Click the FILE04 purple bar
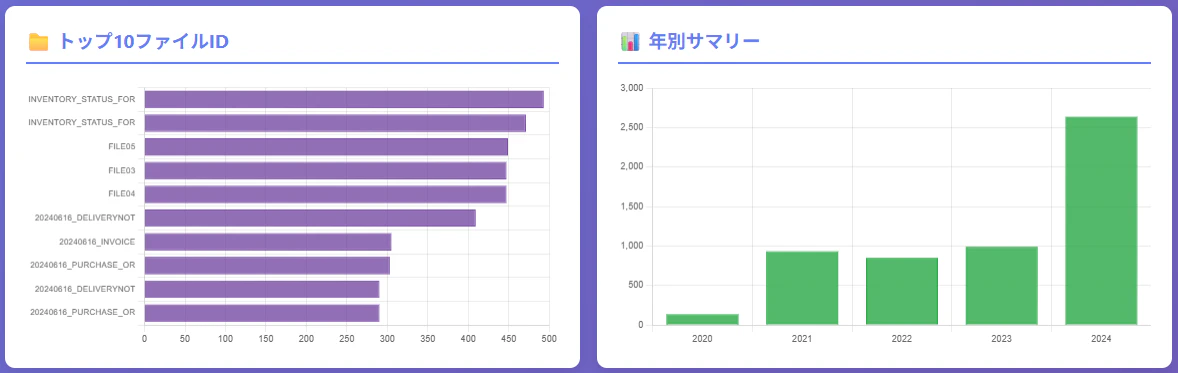This screenshot has height=373, width=1178. tap(325, 195)
